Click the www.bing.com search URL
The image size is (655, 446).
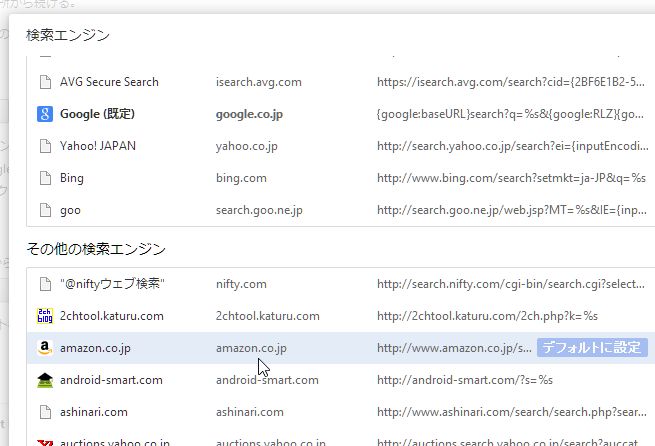pyautogui.click(x=511, y=178)
